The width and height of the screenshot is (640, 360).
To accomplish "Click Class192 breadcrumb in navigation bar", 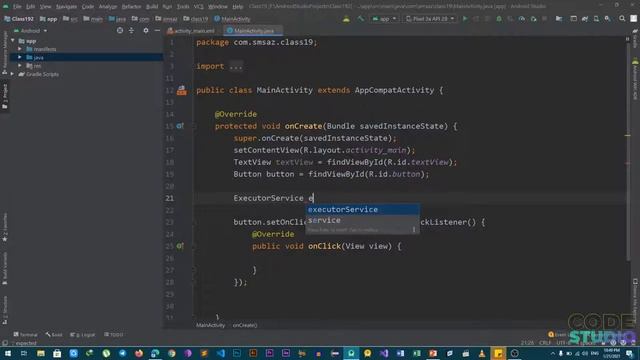I will 19,19.
